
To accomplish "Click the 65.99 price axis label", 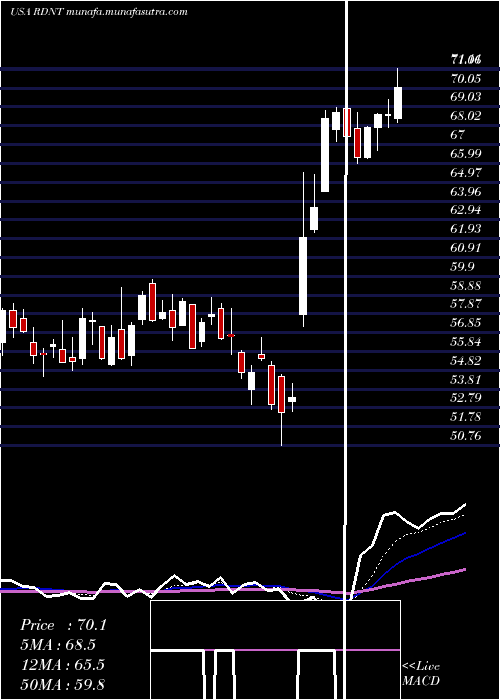I will (467, 154).
